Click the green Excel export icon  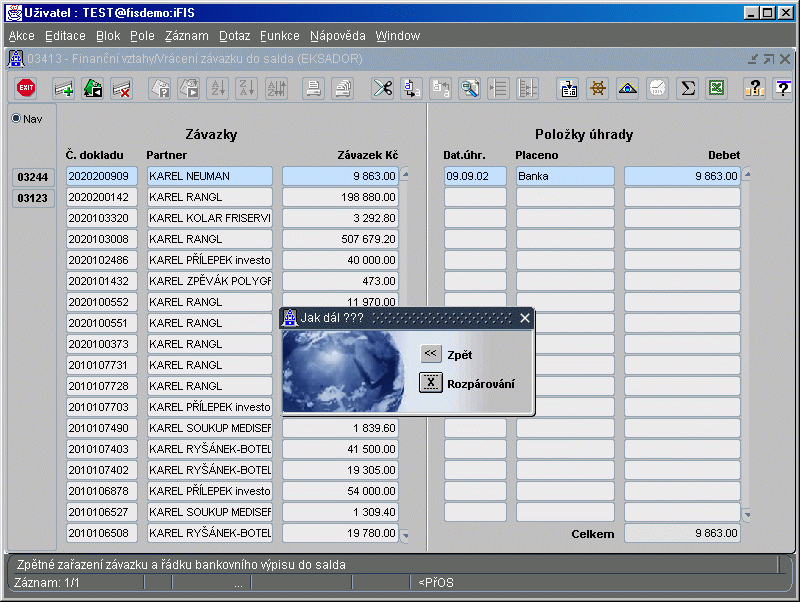(x=716, y=88)
